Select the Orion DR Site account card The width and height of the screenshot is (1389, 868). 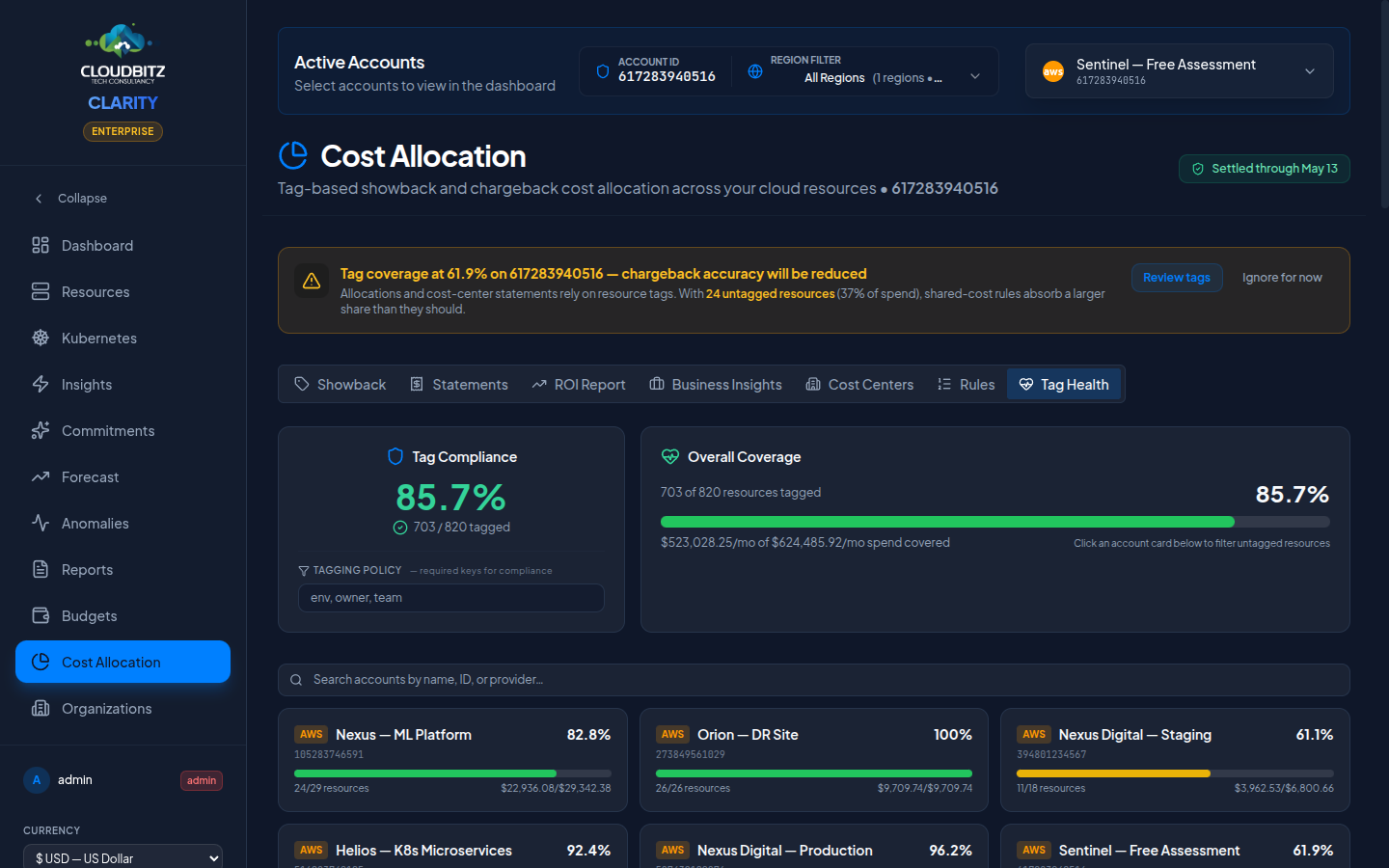pyautogui.click(x=814, y=760)
